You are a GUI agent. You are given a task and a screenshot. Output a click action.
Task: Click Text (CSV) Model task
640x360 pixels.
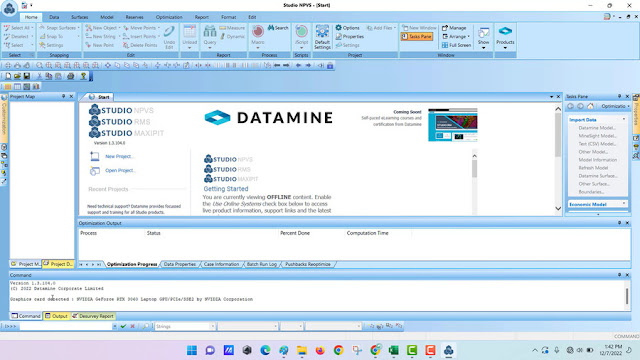(x=597, y=144)
